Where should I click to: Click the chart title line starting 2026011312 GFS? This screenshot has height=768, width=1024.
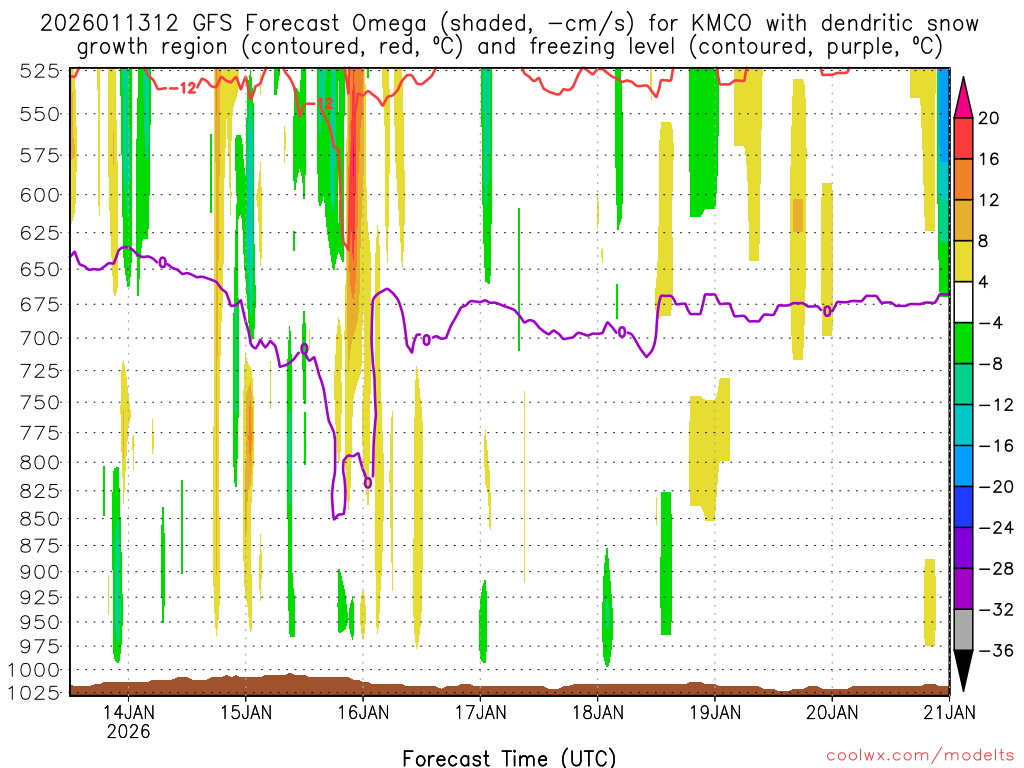coord(509,24)
